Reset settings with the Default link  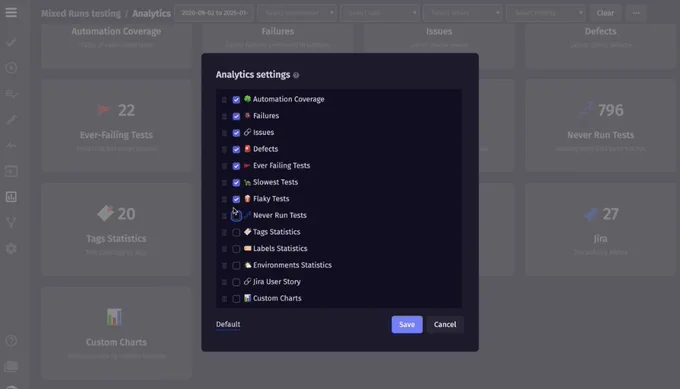click(228, 324)
